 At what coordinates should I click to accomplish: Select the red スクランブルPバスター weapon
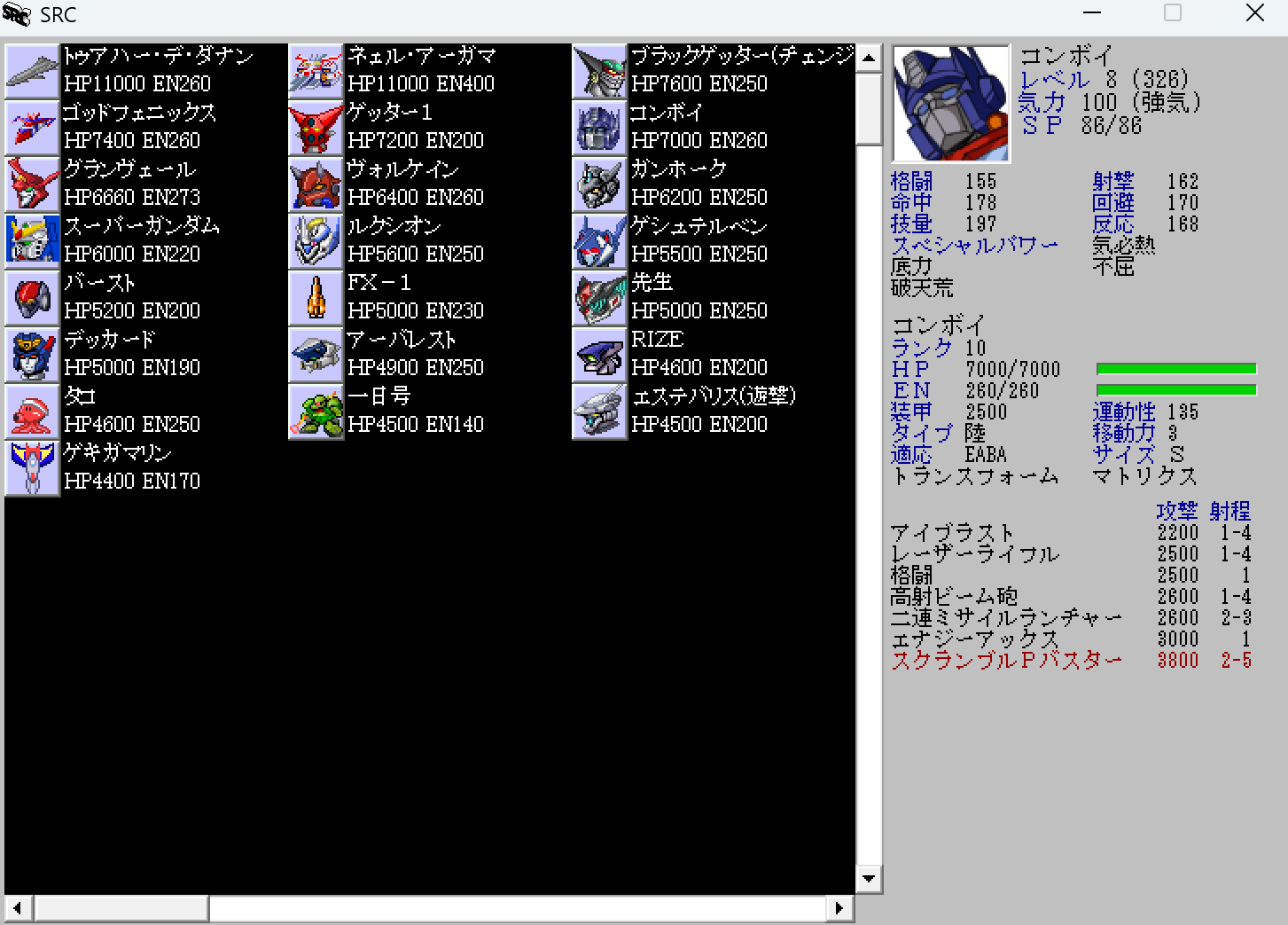(x=1071, y=661)
